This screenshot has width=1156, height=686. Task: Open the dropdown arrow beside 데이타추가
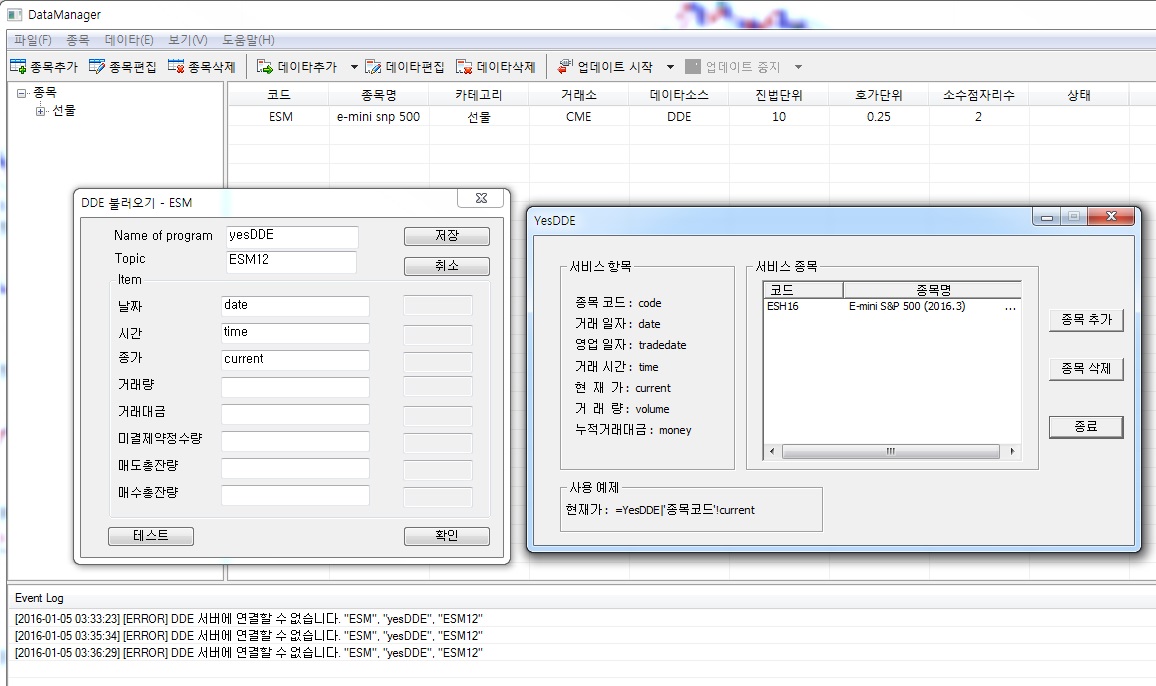click(354, 67)
